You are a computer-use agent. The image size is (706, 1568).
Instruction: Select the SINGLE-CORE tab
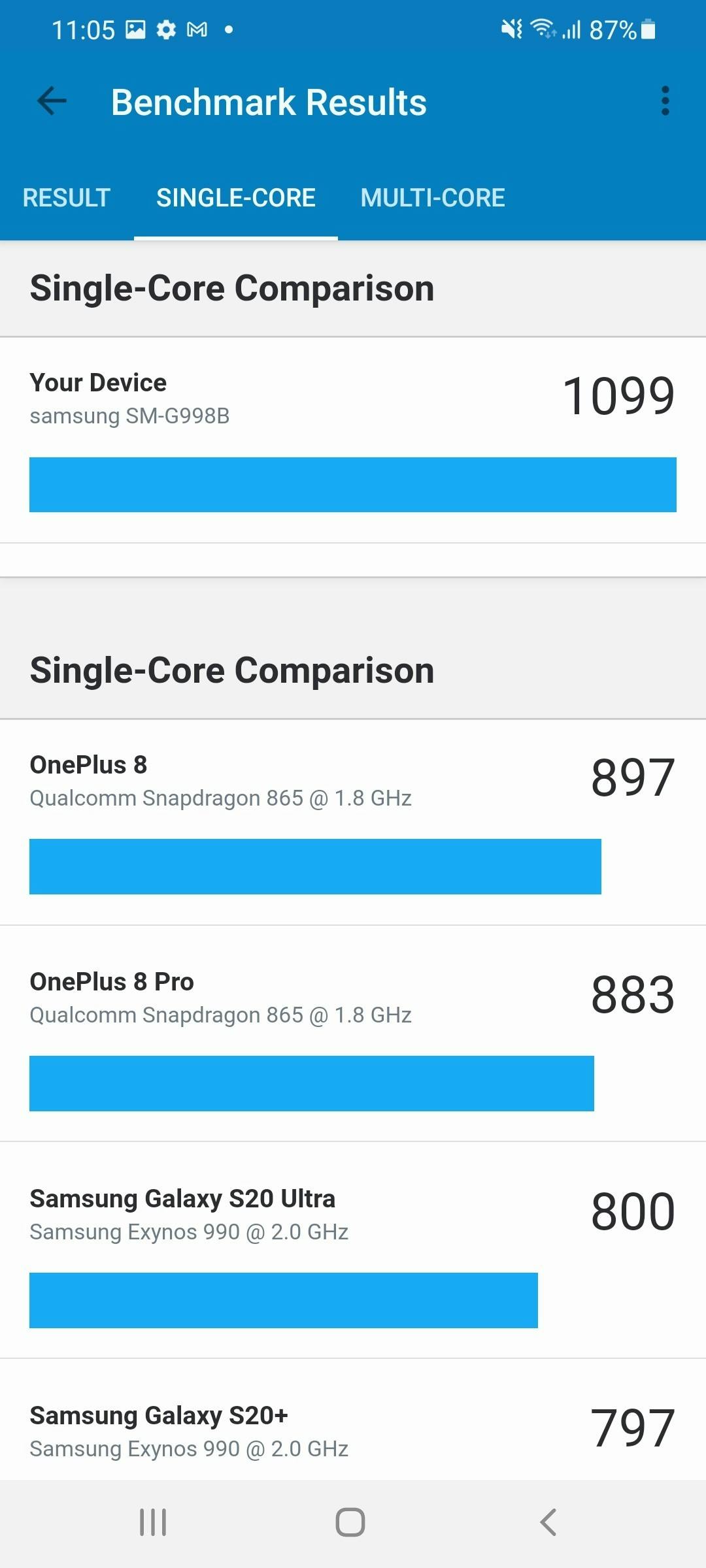pos(236,198)
